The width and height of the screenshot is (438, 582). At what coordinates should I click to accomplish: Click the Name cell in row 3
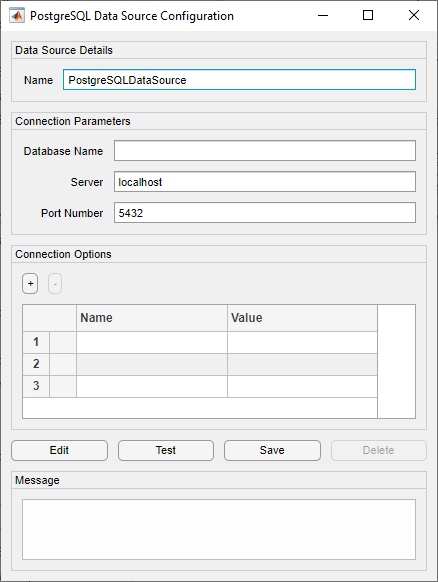tap(152, 386)
